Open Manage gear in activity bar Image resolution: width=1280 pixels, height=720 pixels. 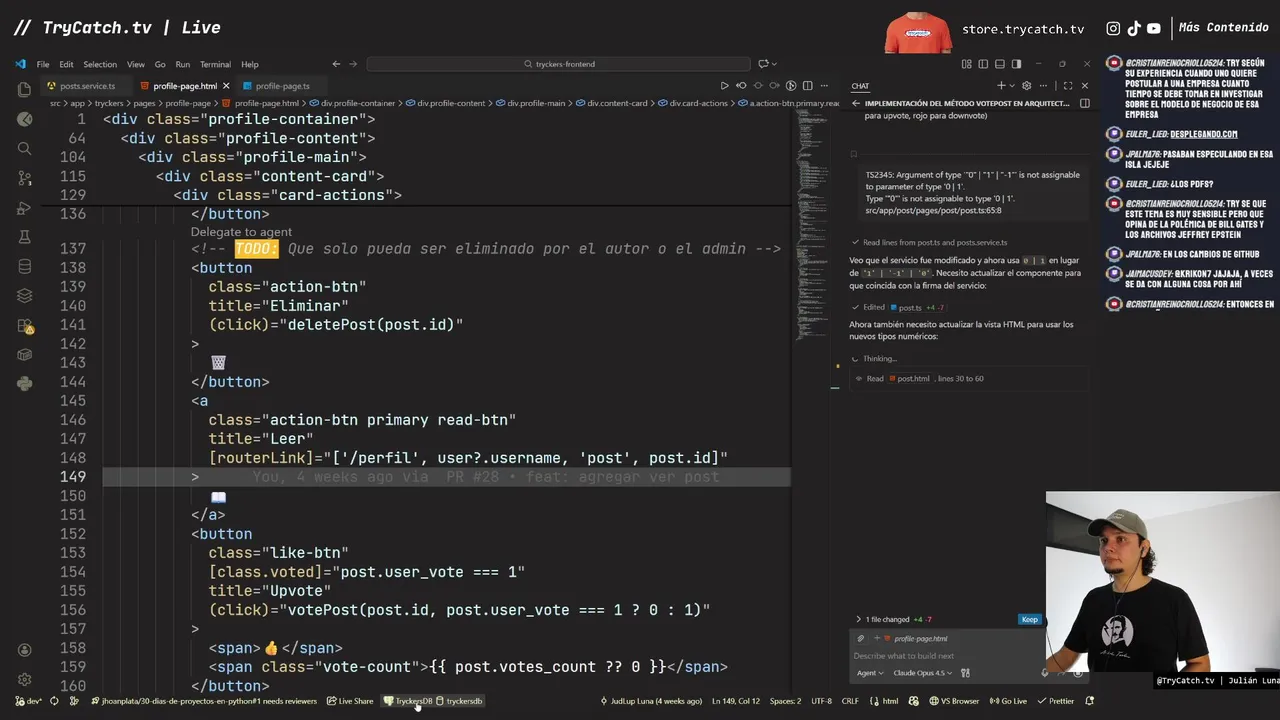24,679
